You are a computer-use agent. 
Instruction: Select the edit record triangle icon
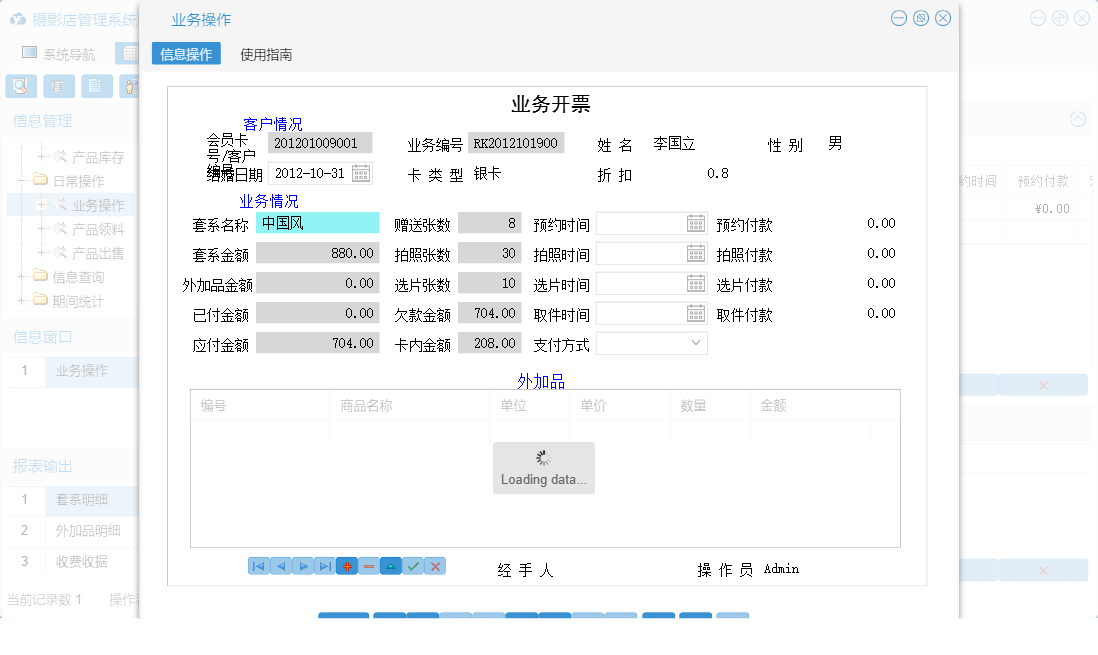click(x=390, y=566)
